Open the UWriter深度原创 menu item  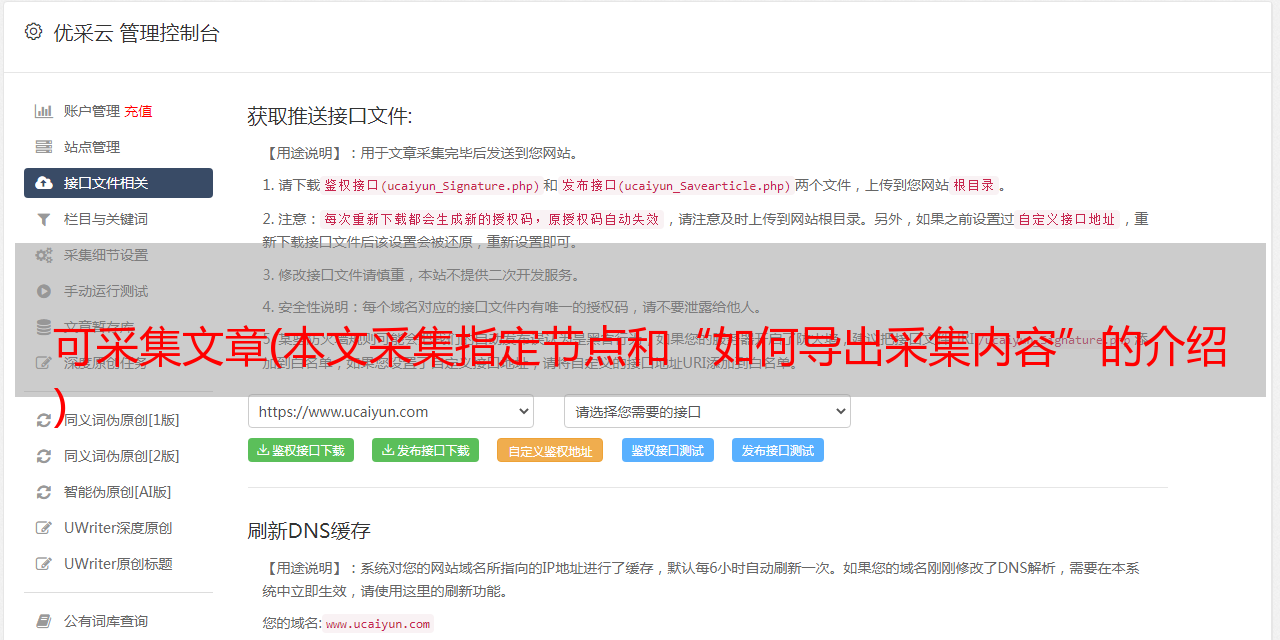point(118,528)
